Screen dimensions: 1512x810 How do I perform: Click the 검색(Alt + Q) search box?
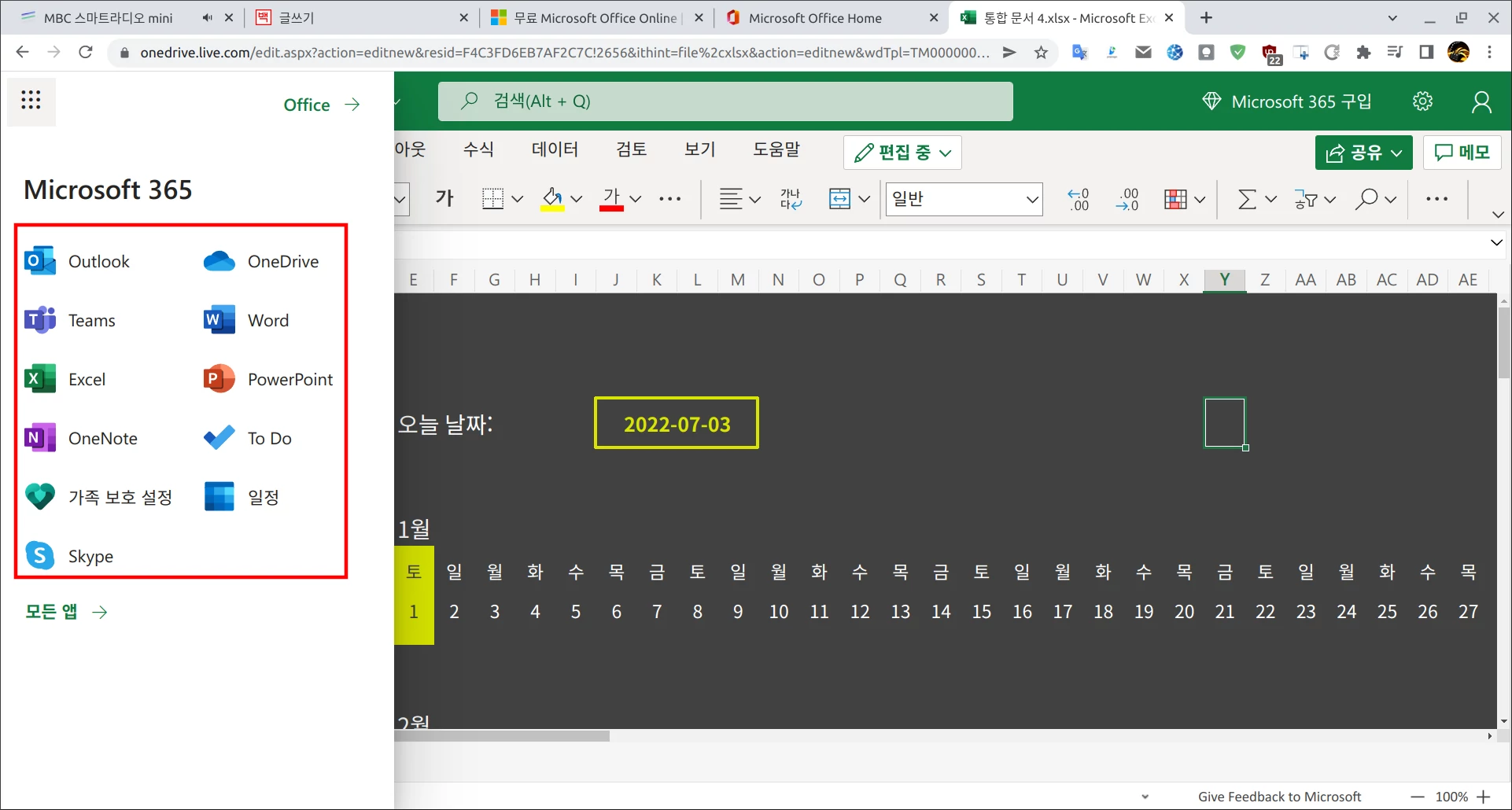(x=725, y=101)
